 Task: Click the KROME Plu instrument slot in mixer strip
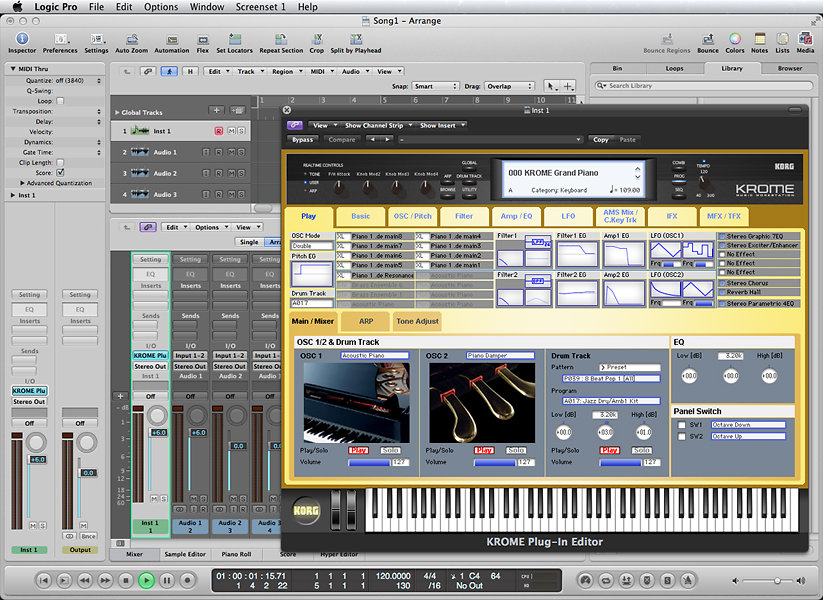[150, 355]
